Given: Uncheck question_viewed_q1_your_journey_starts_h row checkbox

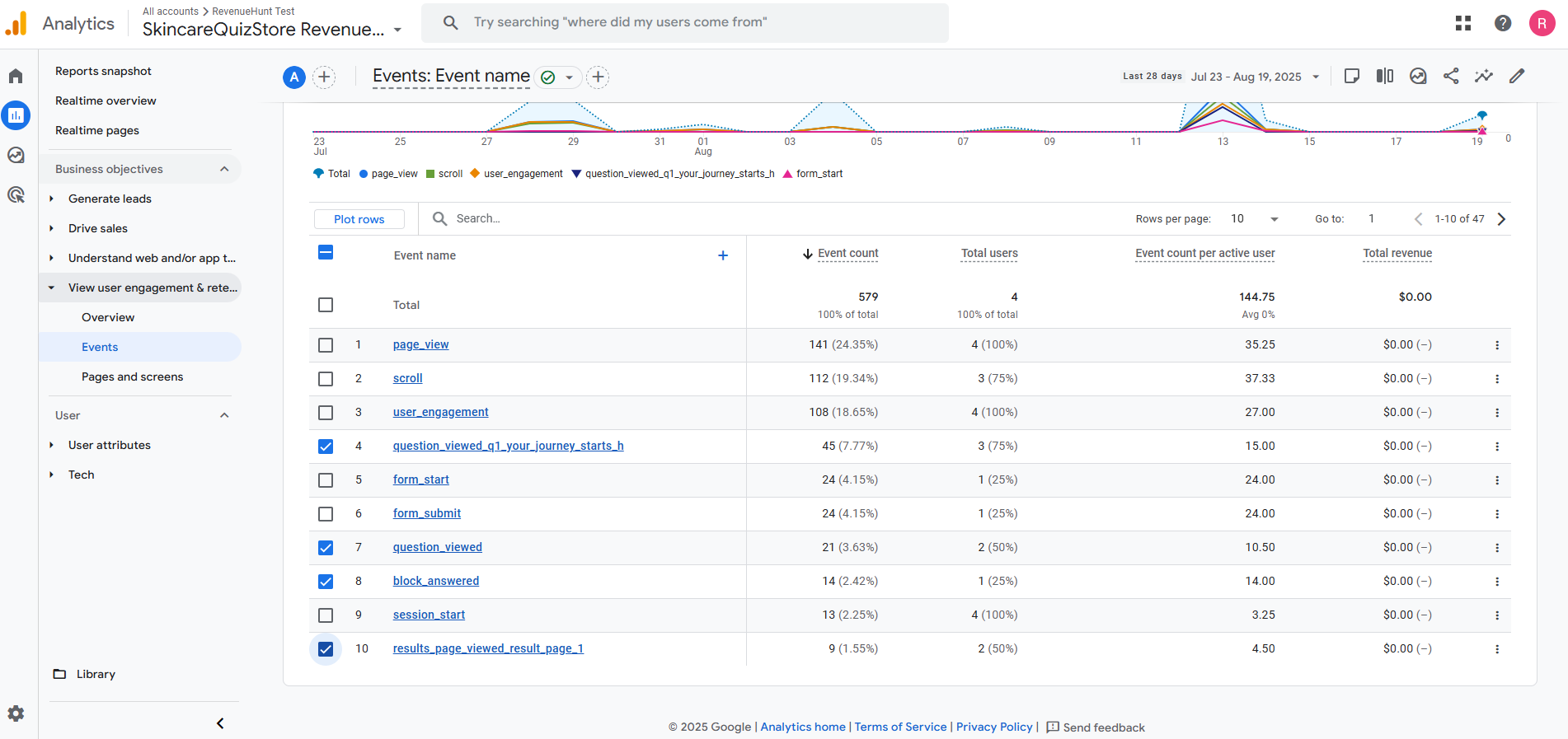Looking at the screenshot, I should coord(326,447).
